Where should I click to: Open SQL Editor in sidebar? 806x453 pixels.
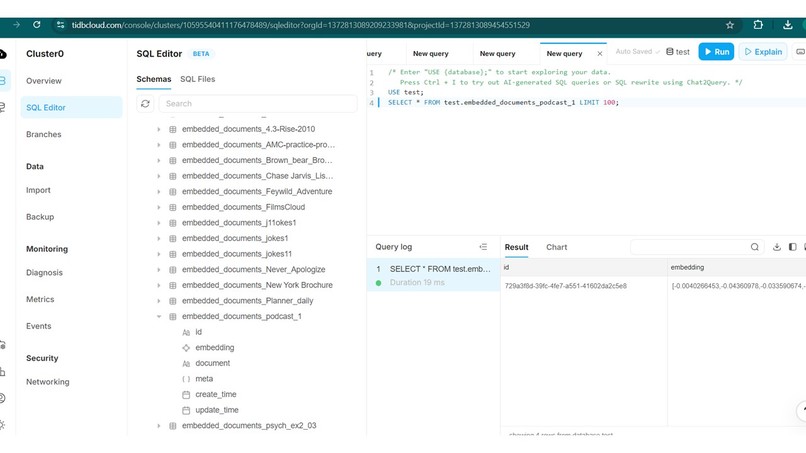pyautogui.click(x=71, y=107)
